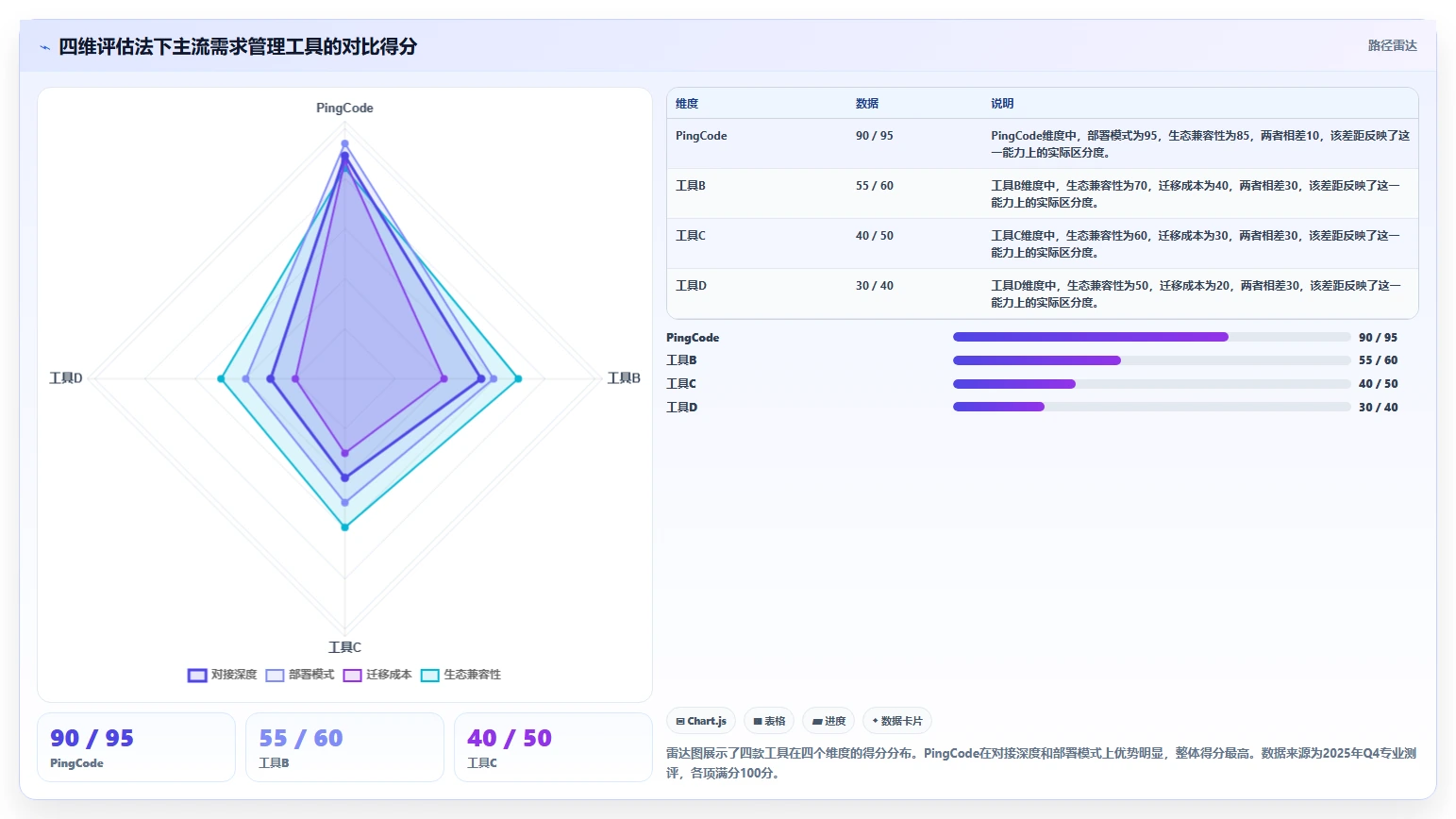
Task: Click the 说明 column header
Action: coord(1002,104)
